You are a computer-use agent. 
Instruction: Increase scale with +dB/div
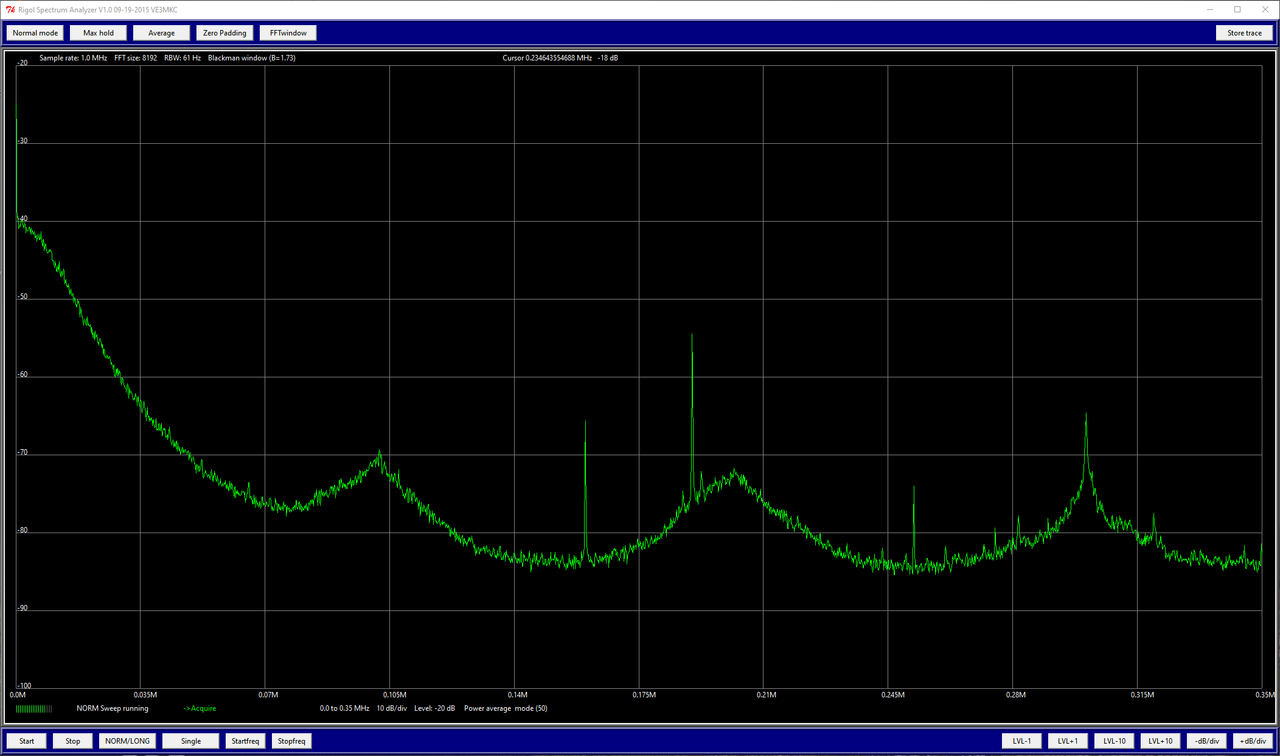(x=1252, y=741)
